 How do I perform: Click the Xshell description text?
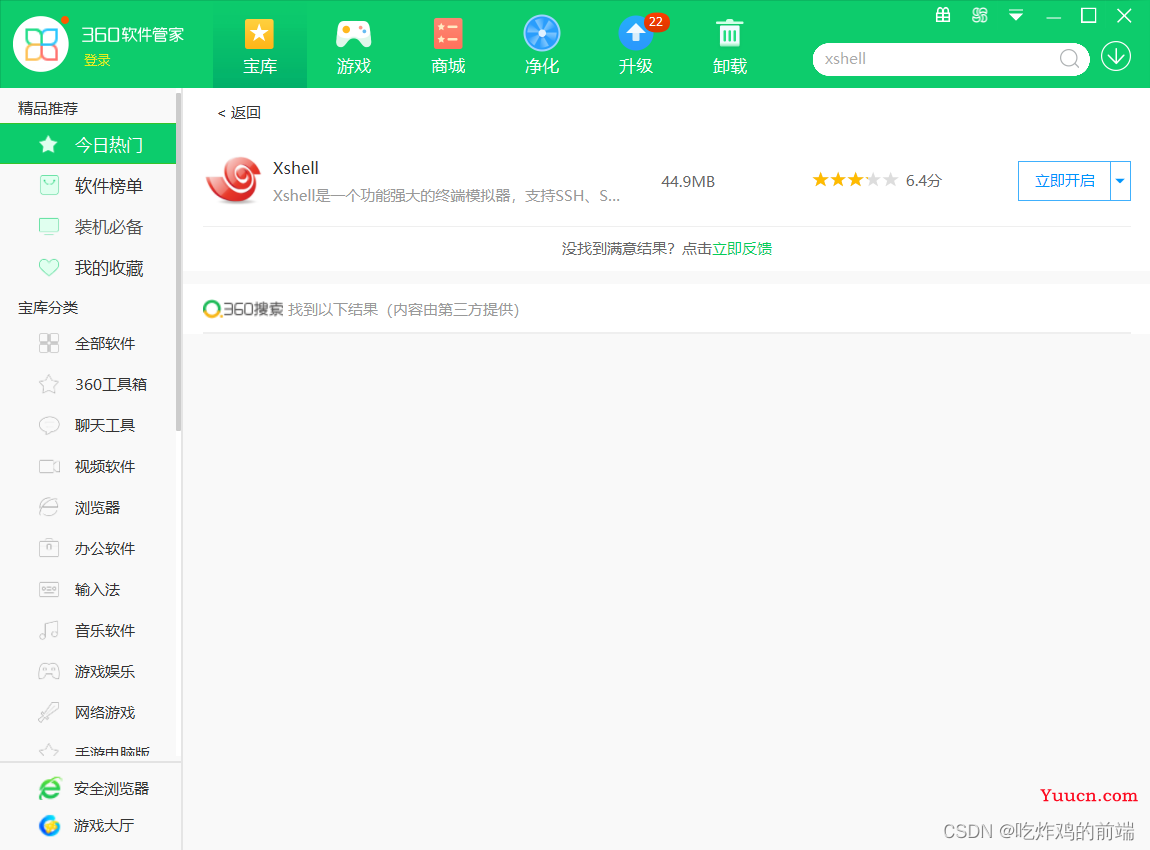tap(446, 196)
